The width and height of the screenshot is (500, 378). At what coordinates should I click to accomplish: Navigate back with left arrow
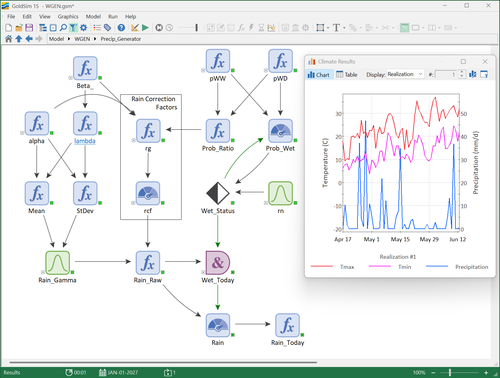click(29, 39)
